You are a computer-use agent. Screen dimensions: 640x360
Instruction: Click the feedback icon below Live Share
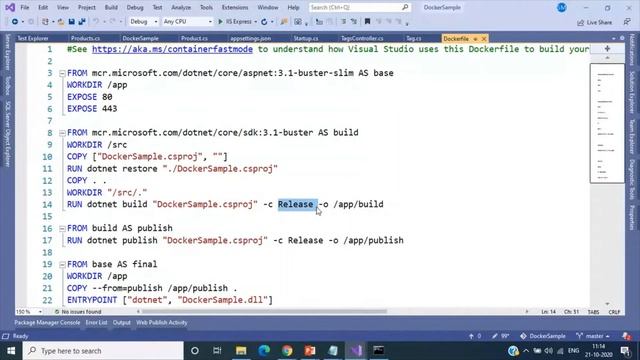point(627,22)
